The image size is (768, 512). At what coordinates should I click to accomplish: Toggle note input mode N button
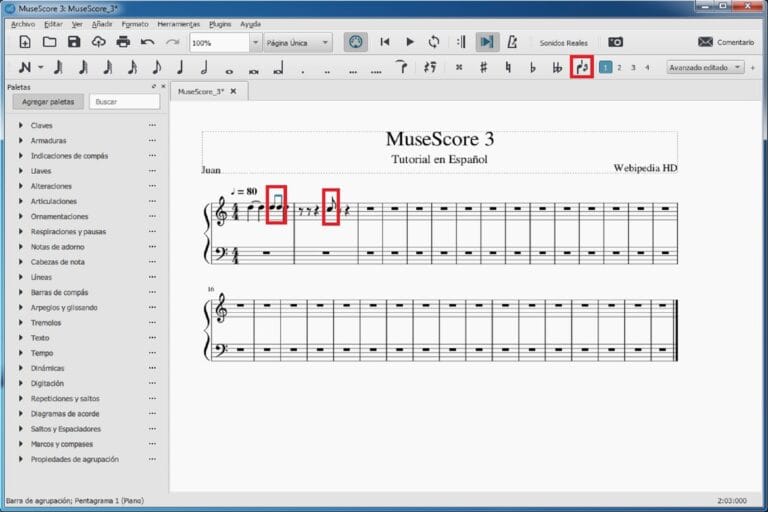(24, 68)
